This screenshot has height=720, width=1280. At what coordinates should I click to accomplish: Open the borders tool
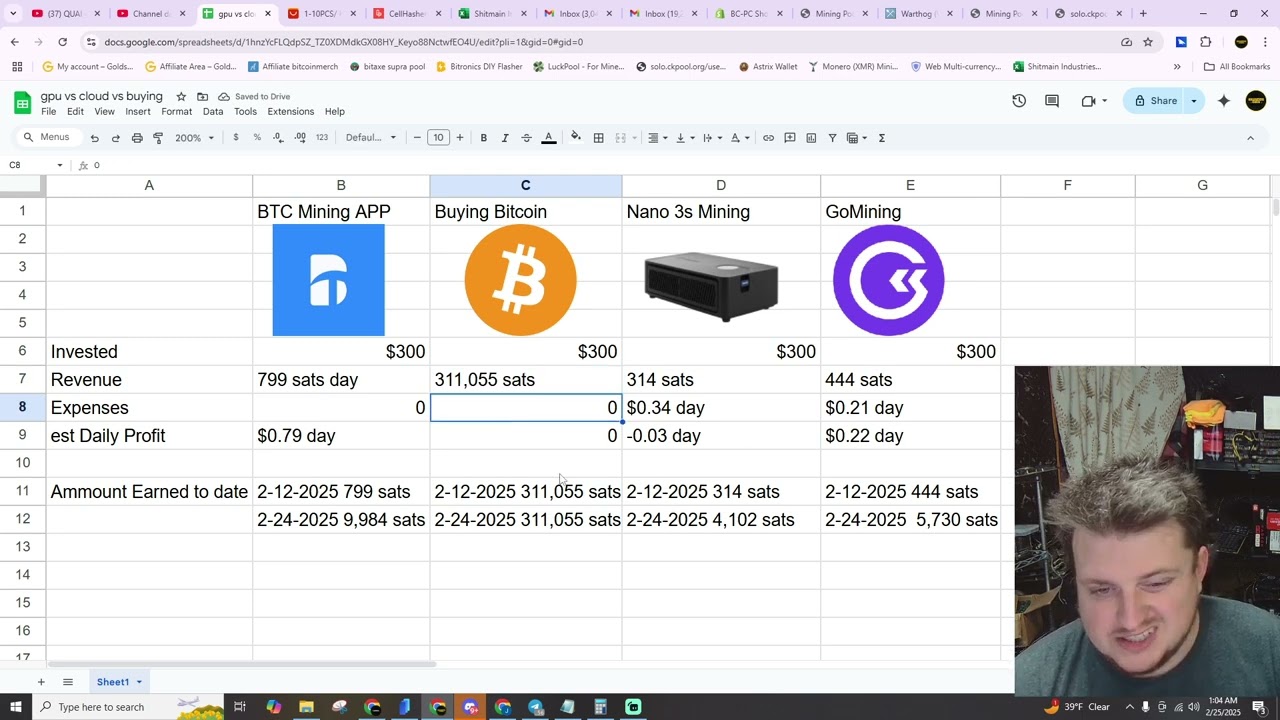coord(598,138)
